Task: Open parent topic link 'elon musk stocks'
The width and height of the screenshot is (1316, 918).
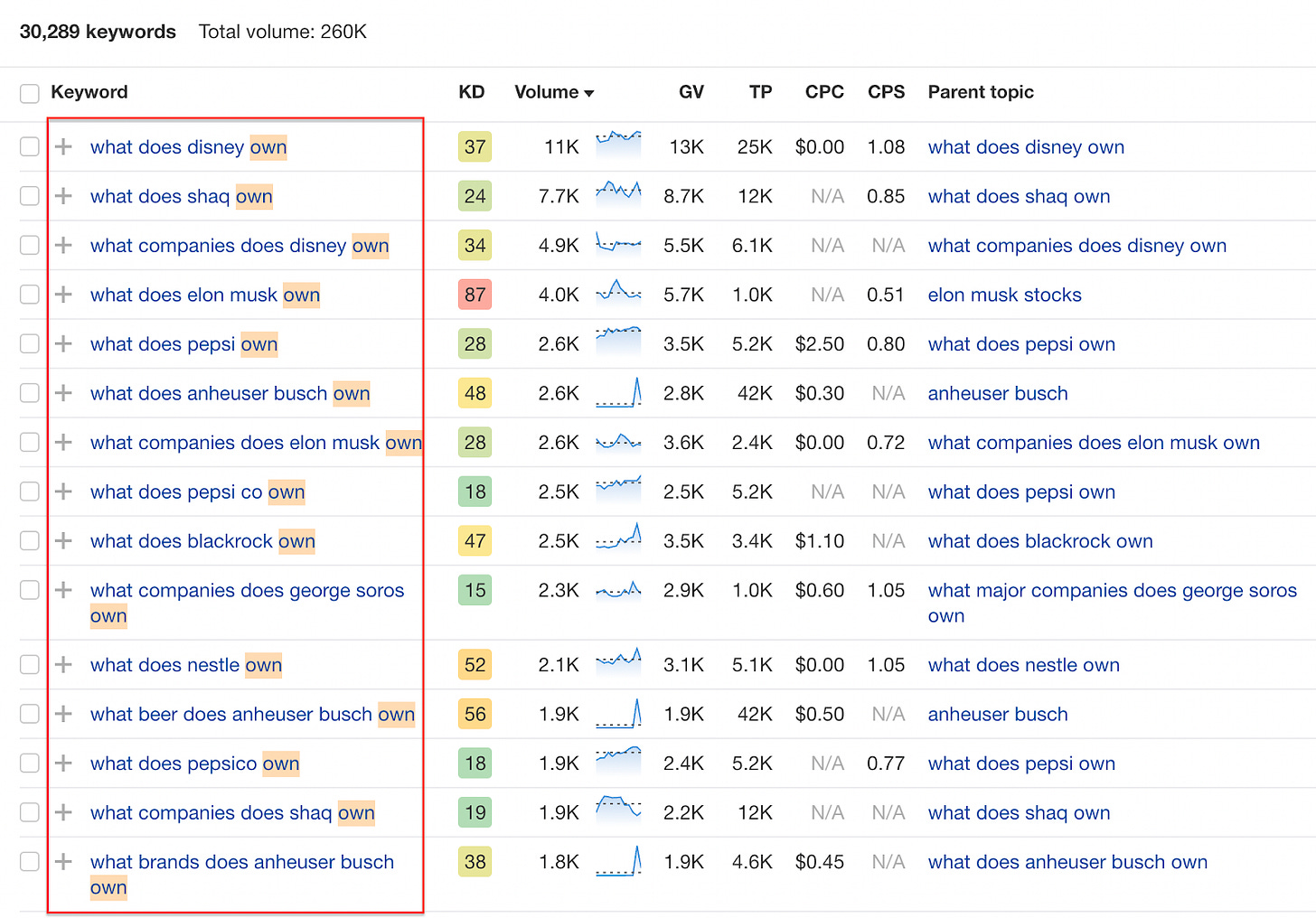Action: click(x=1005, y=295)
